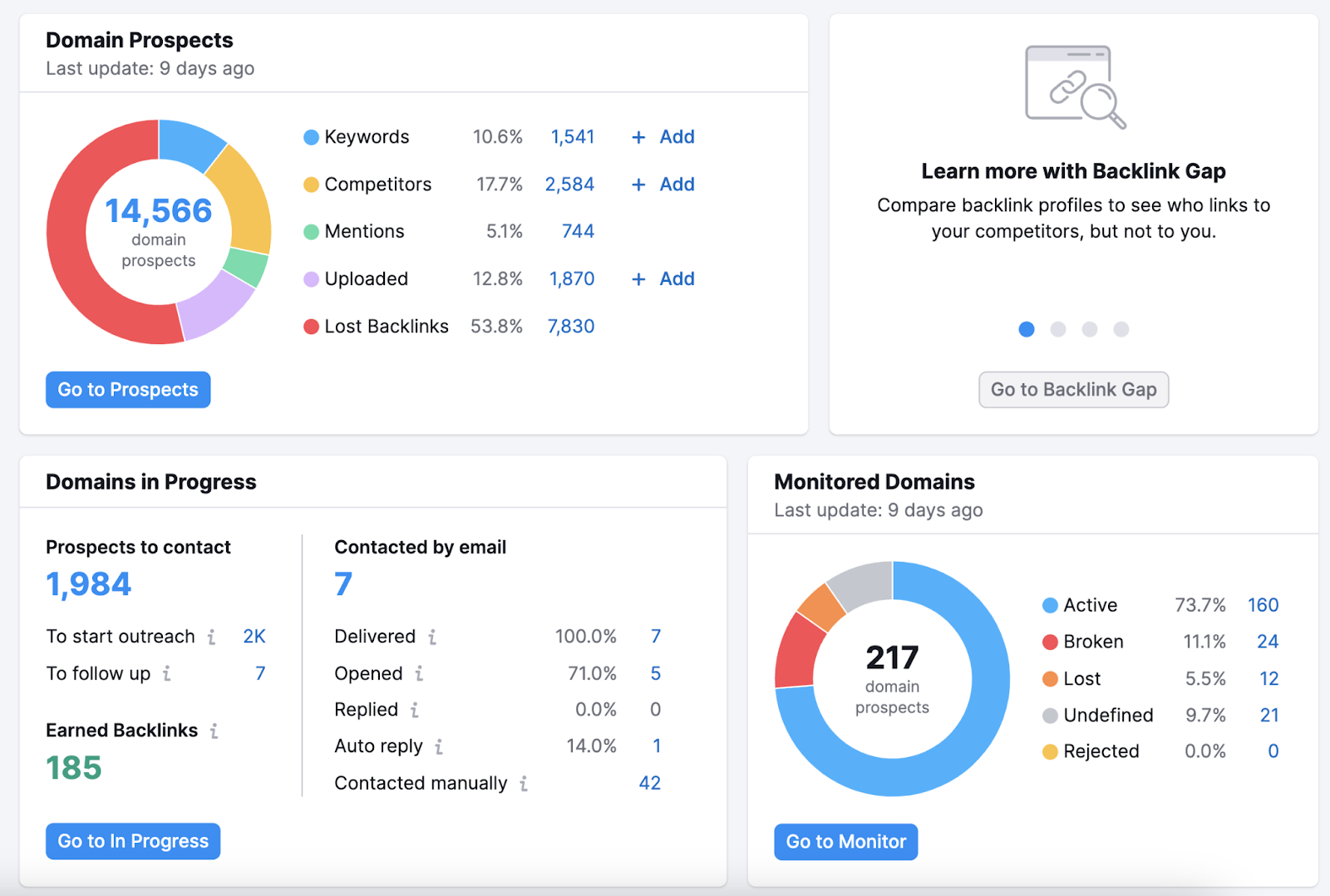Open Backlink Gap via its button
This screenshot has height=896, width=1330.
1073,389
